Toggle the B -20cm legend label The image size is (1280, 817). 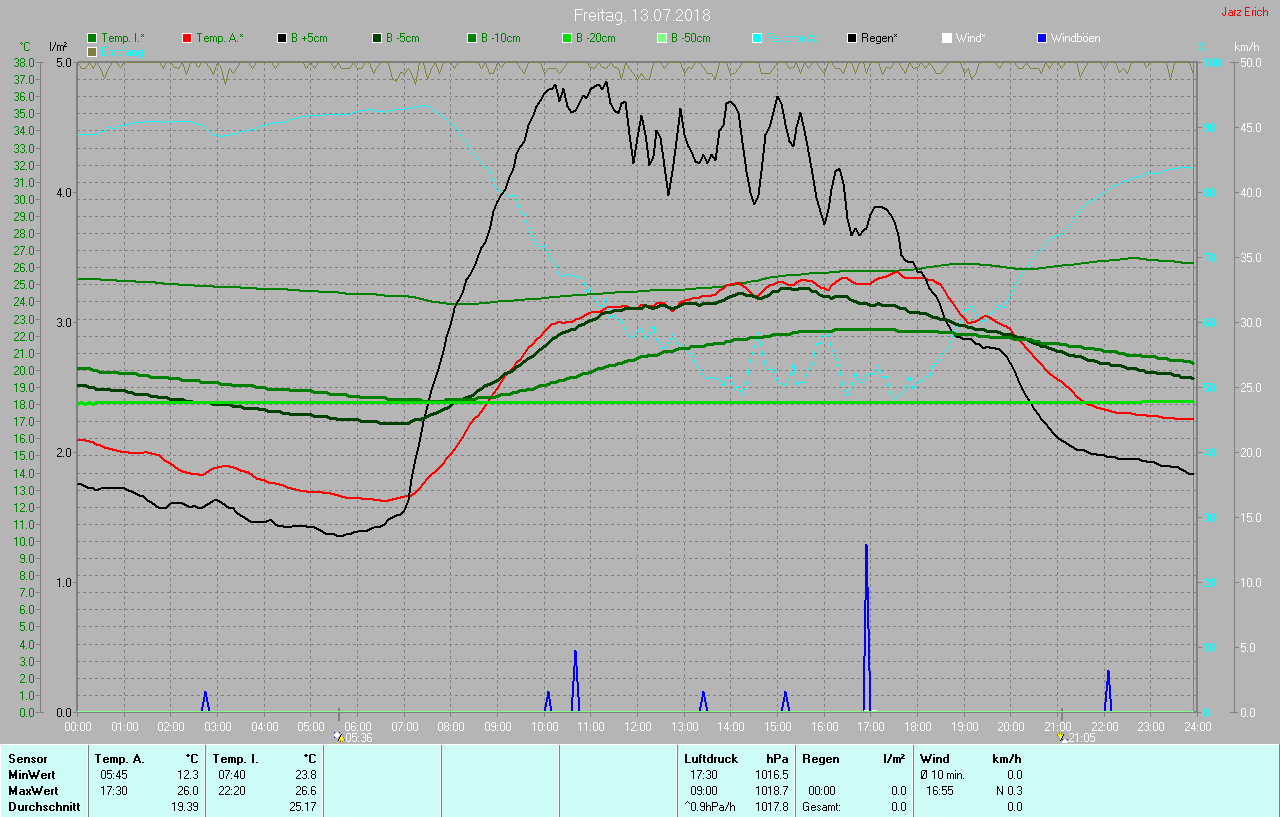coord(595,38)
